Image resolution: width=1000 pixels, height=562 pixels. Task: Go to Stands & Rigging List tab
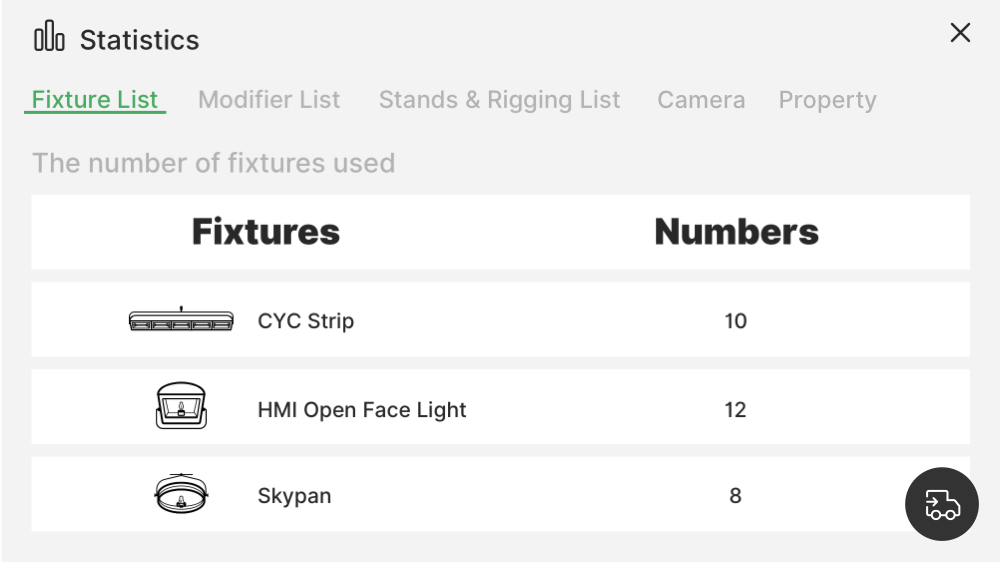(x=499, y=100)
